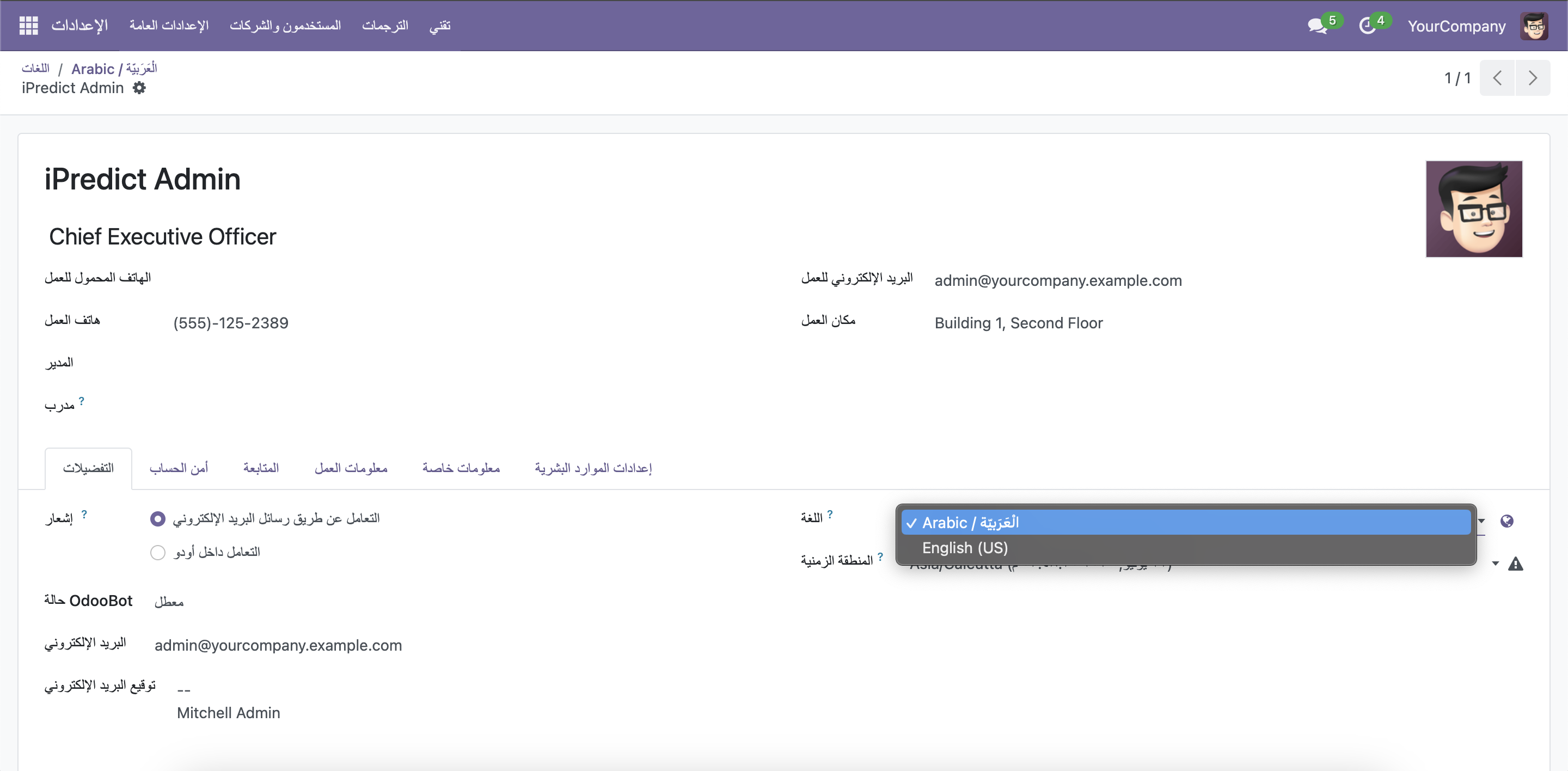1568x771 pixels.
Task: Choose English (US) in the language list
Action: coord(1186,548)
